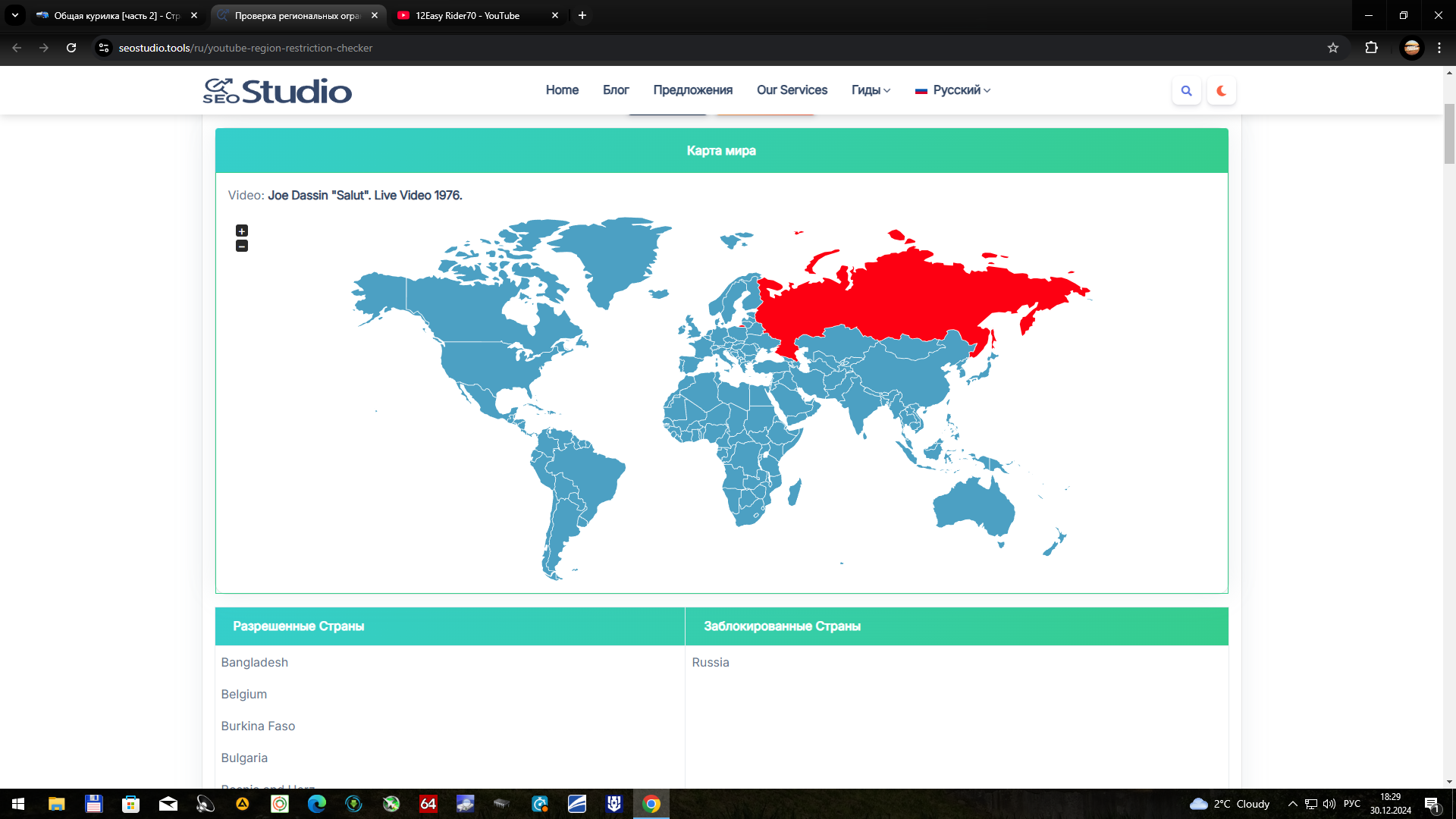
Task: Bookmark this page with the star icon
Action: pos(1333,48)
